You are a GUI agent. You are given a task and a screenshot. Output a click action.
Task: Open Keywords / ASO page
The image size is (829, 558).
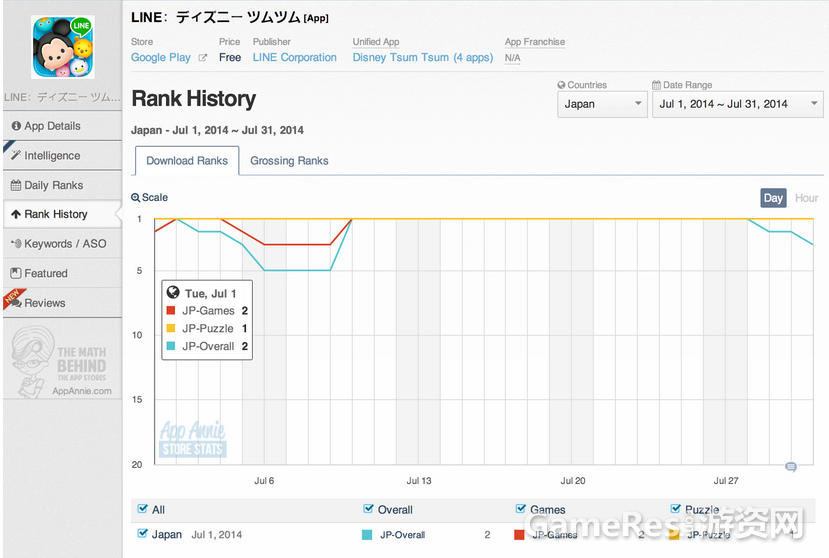62,244
